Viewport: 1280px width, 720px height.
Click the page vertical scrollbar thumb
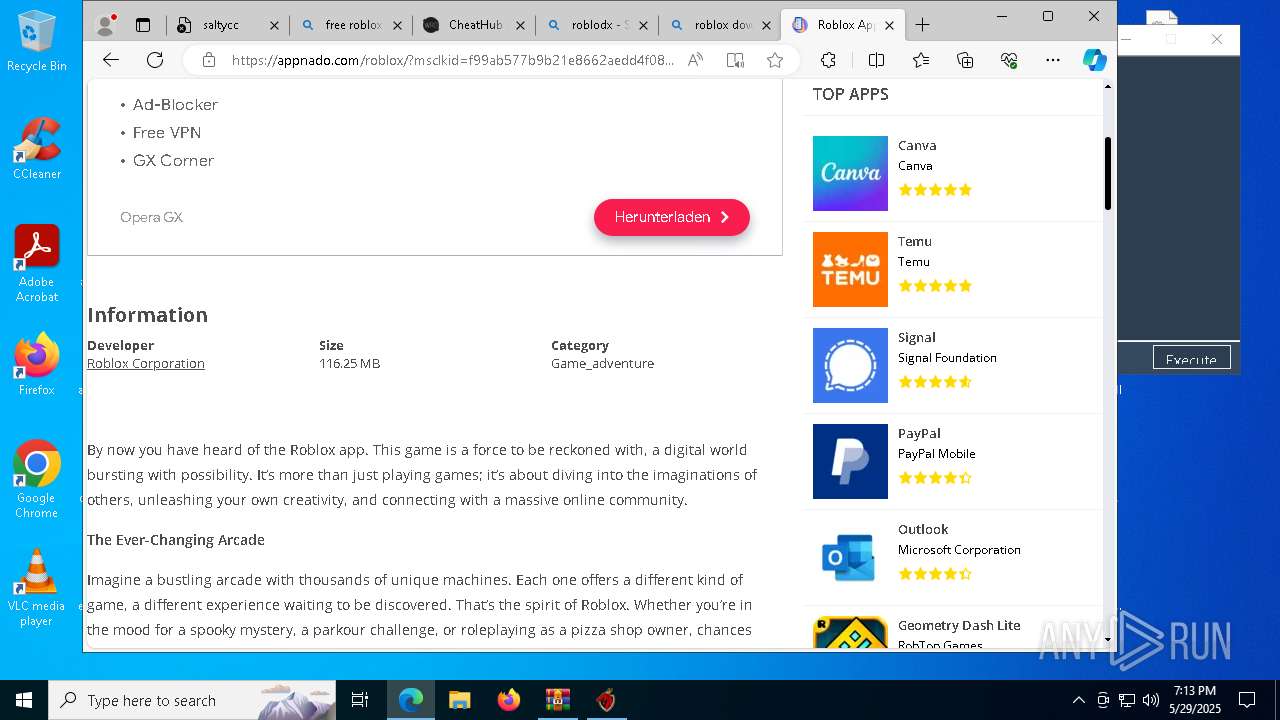tap(1108, 174)
